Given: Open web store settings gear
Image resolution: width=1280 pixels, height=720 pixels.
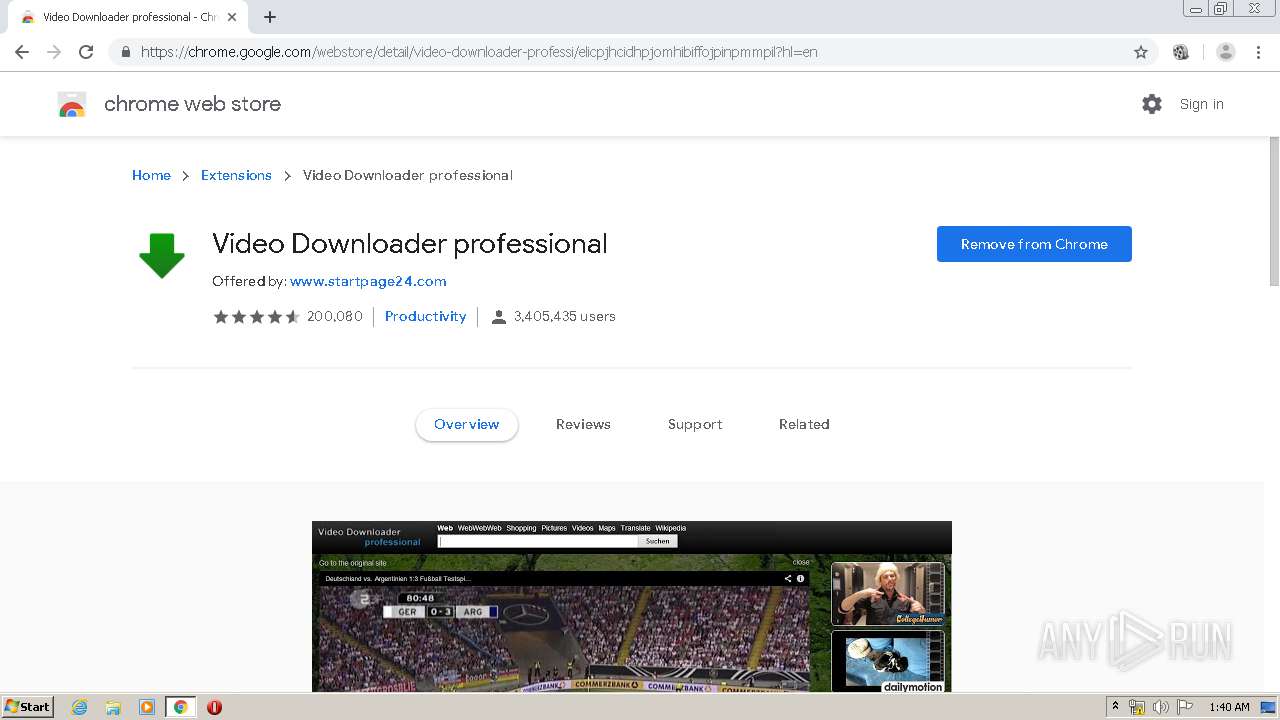Looking at the screenshot, I should (x=1152, y=104).
